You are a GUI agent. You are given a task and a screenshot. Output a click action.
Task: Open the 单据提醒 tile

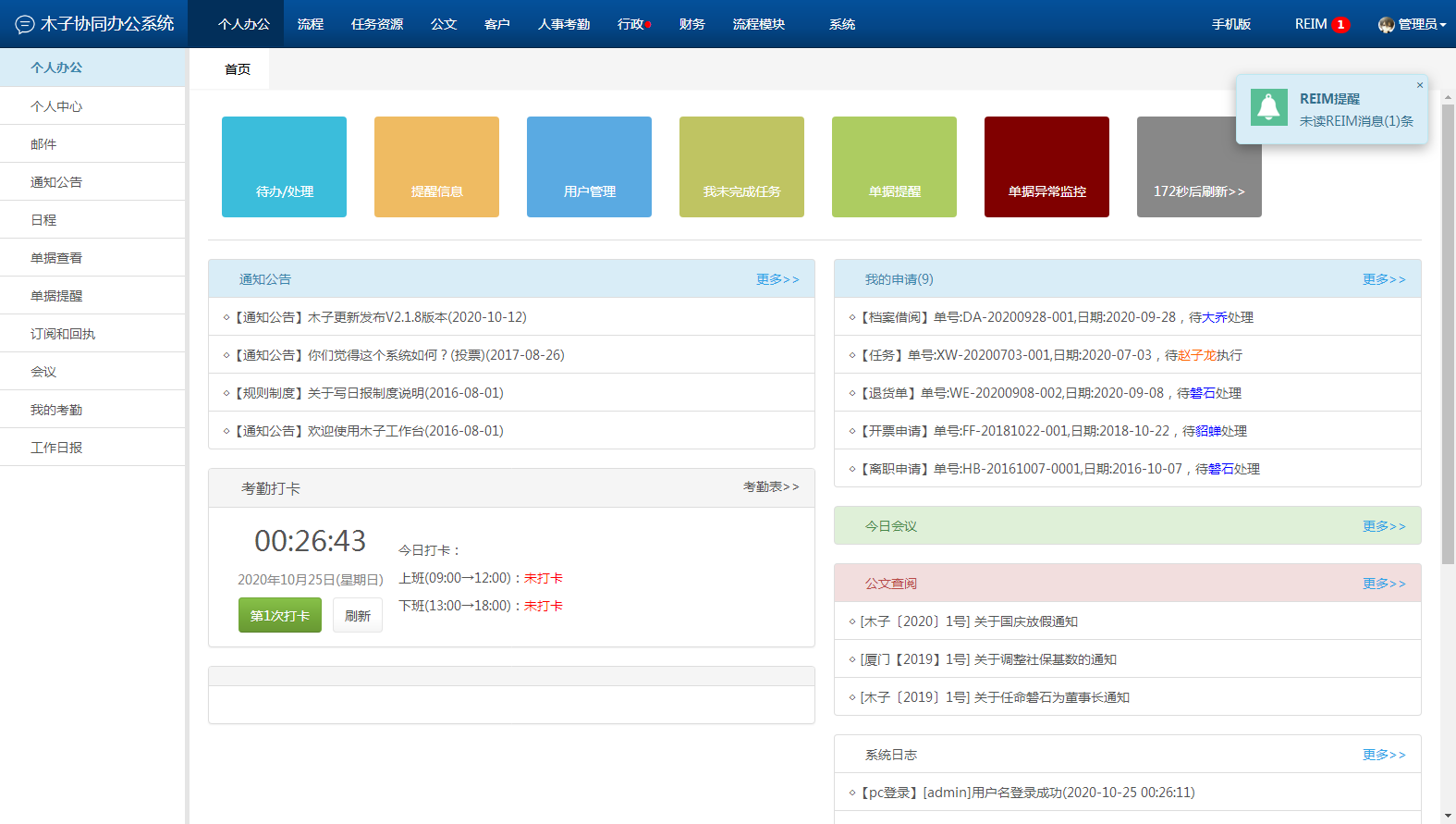pos(894,167)
